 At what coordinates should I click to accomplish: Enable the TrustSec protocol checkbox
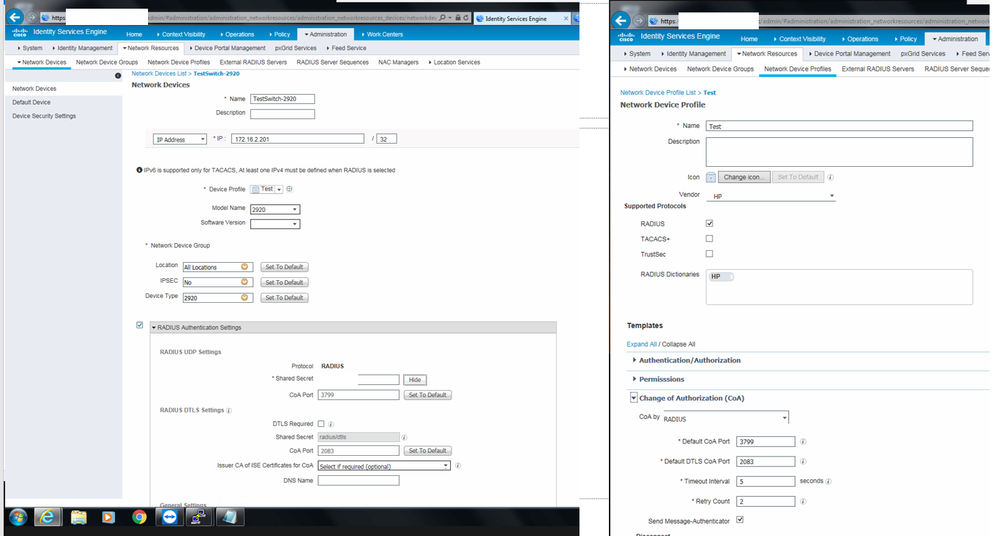pyautogui.click(x=709, y=254)
